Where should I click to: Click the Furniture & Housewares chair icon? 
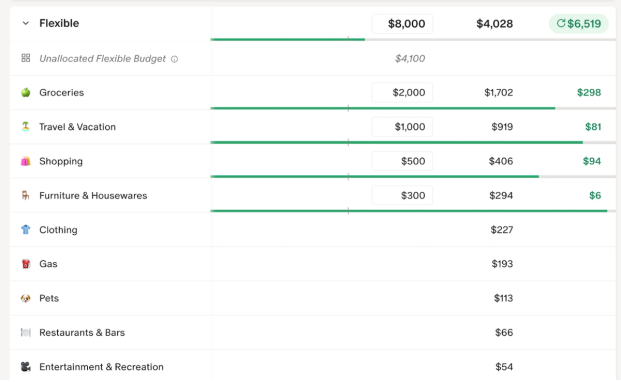pos(26,196)
